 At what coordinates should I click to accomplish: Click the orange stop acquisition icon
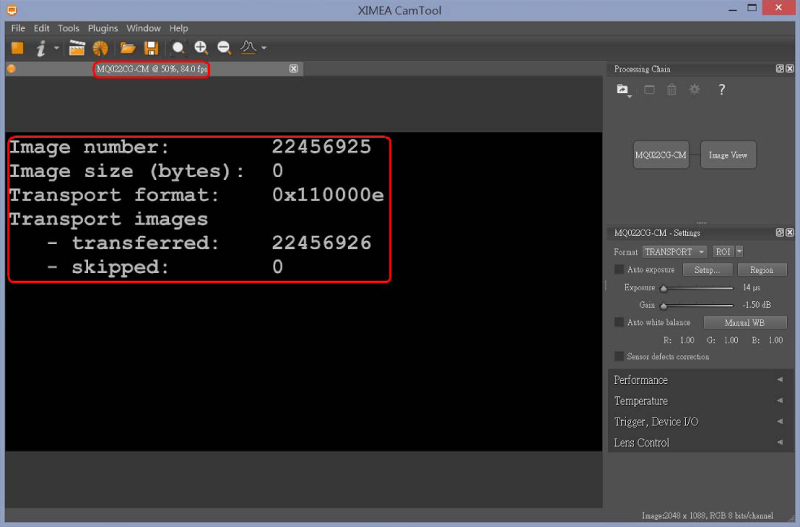[x=17, y=47]
